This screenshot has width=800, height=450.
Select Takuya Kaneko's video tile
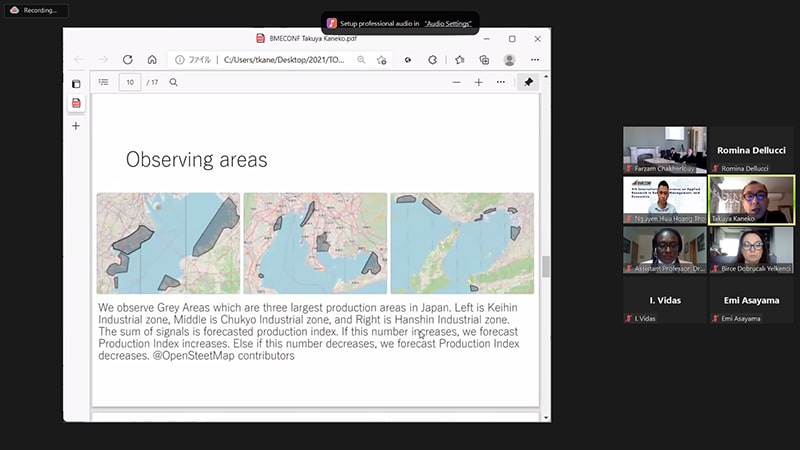click(751, 200)
